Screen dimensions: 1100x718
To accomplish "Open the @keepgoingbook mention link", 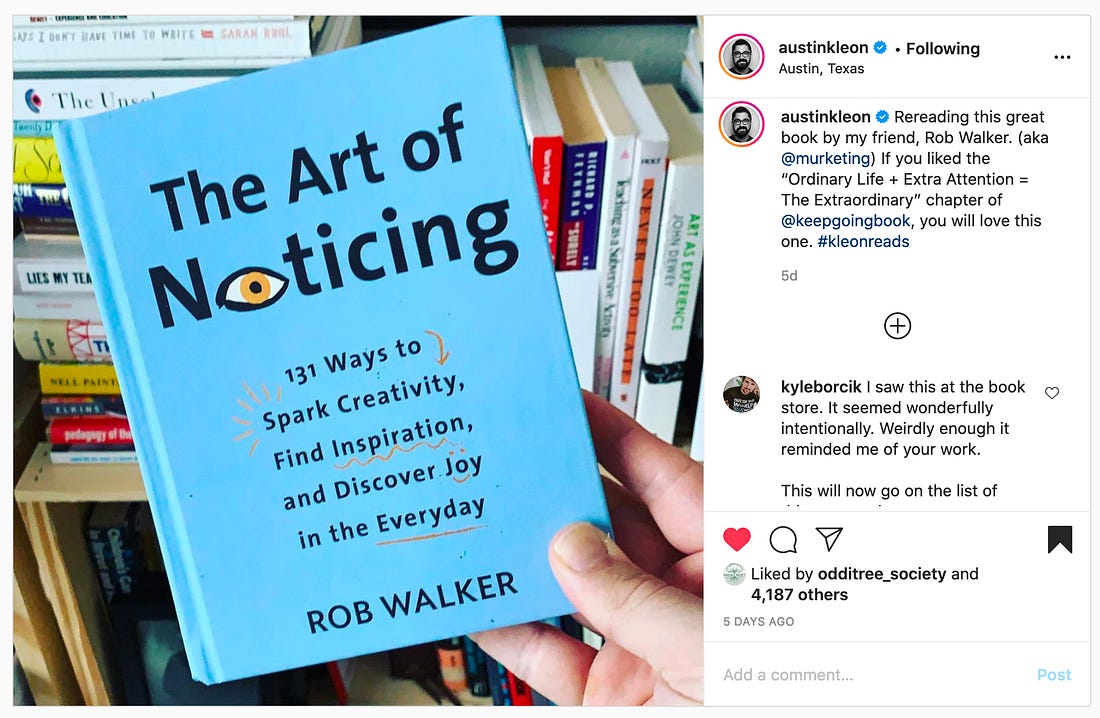I will [x=845, y=220].
